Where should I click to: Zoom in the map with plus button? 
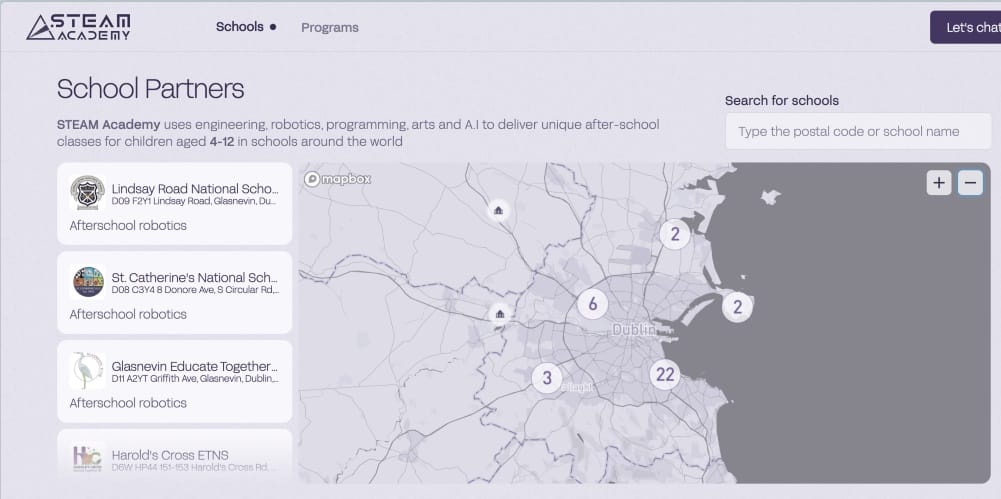[939, 183]
